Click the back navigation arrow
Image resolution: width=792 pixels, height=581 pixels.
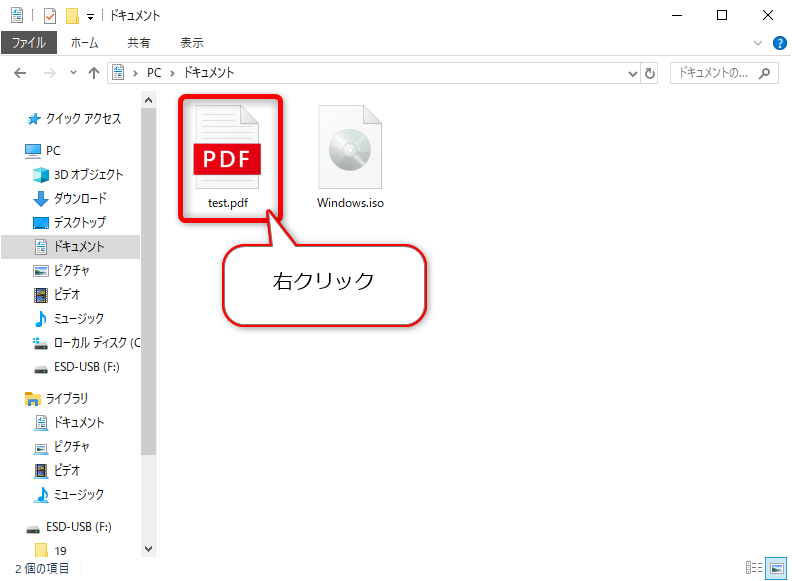point(21,73)
